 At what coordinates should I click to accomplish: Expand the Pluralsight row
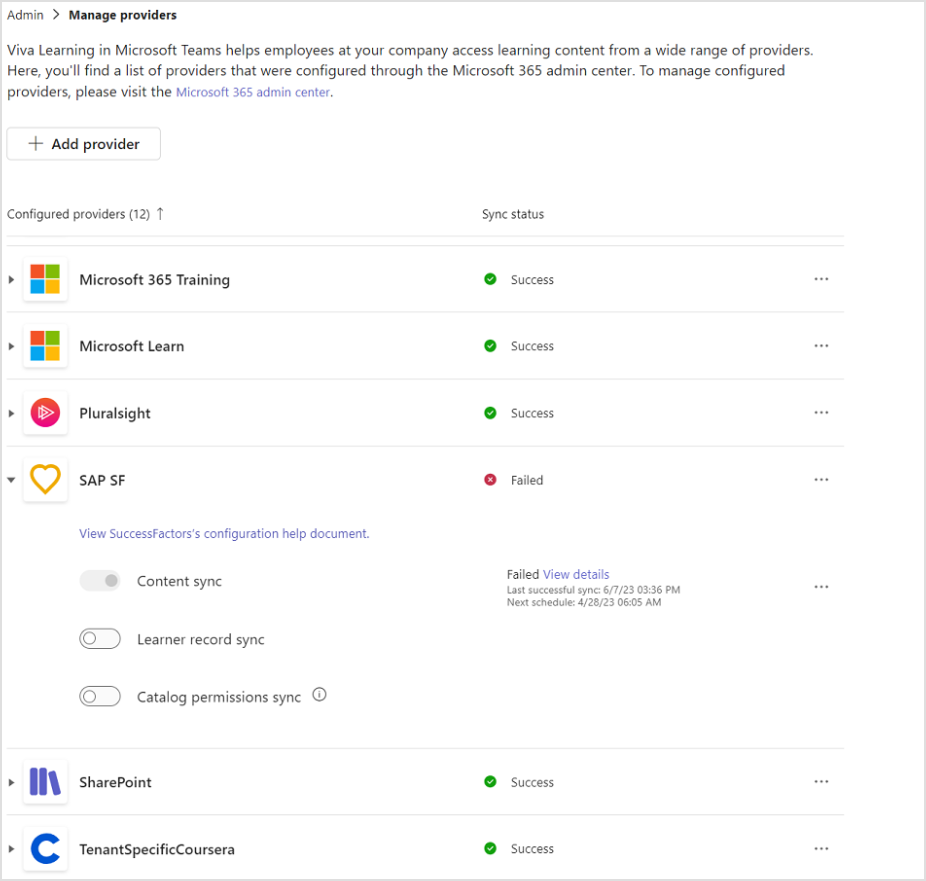click(x=11, y=413)
